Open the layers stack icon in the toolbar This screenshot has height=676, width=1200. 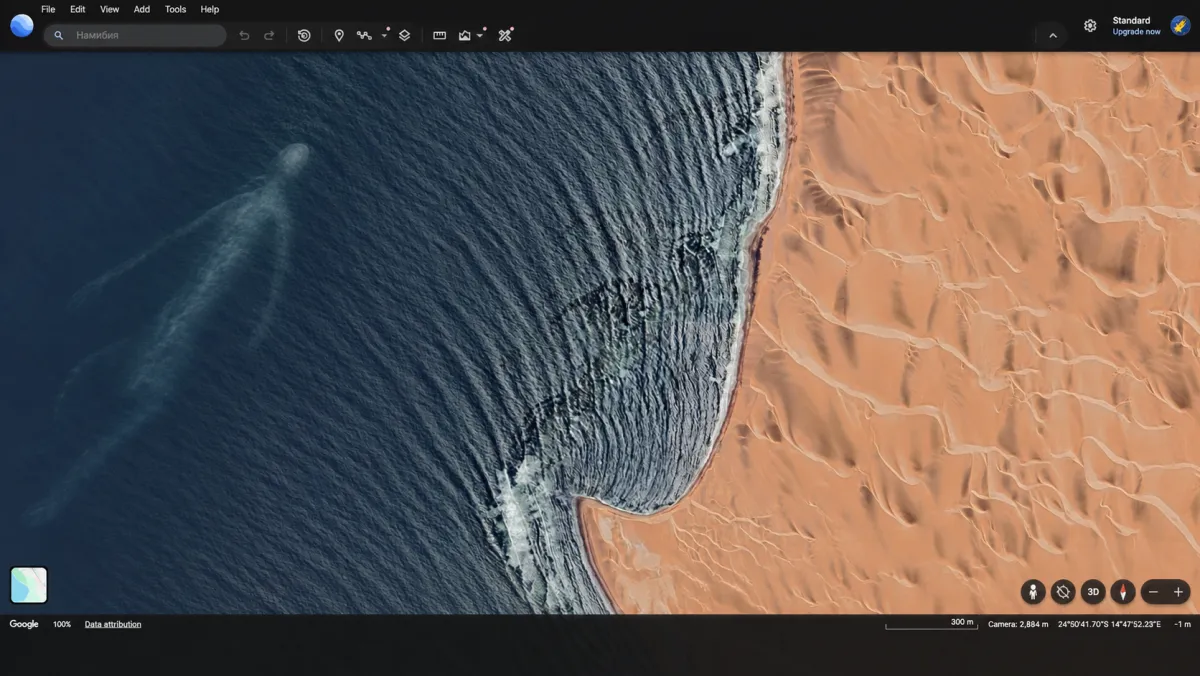404,35
